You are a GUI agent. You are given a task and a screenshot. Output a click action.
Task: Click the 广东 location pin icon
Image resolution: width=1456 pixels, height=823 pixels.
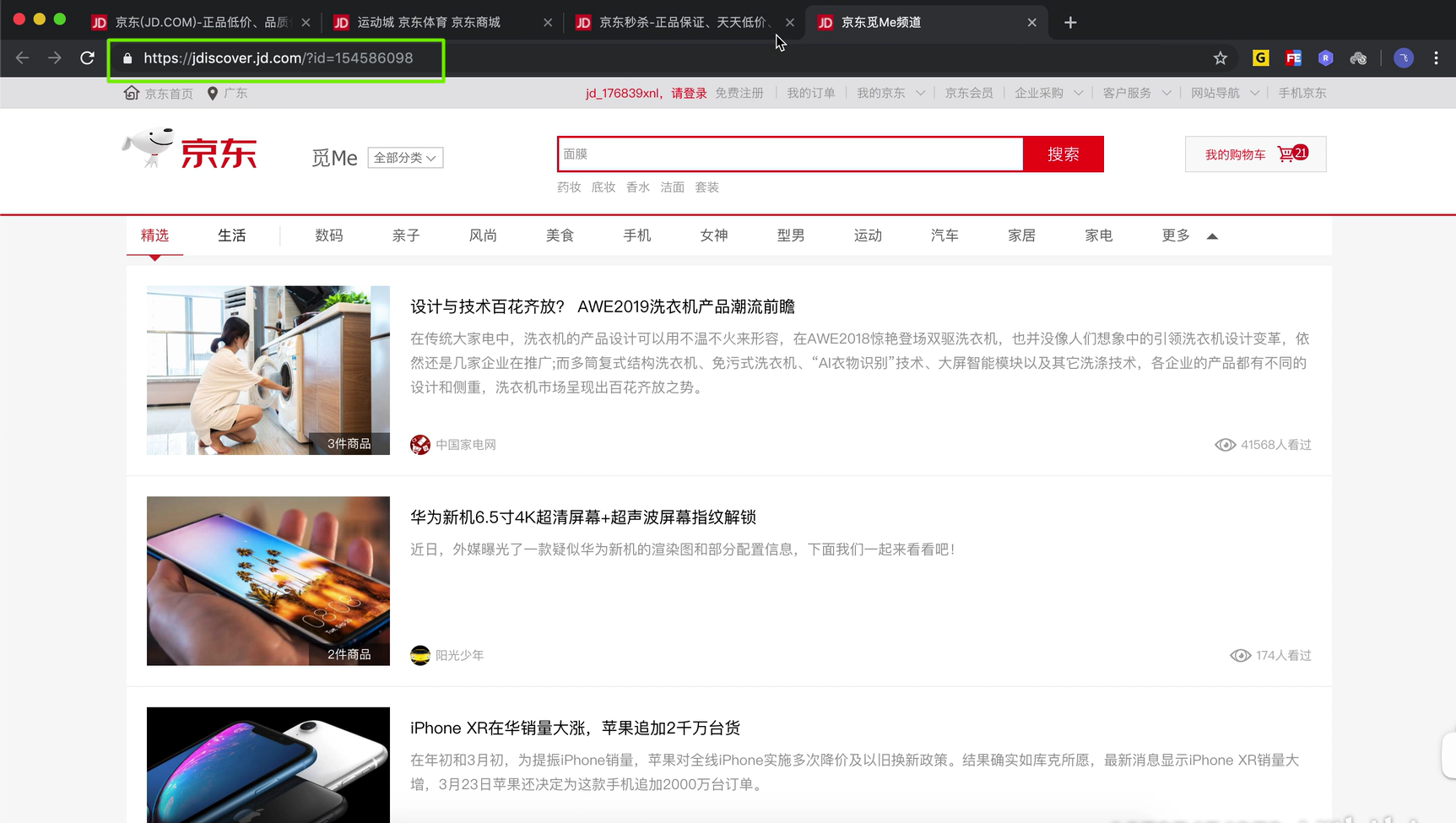point(213,93)
